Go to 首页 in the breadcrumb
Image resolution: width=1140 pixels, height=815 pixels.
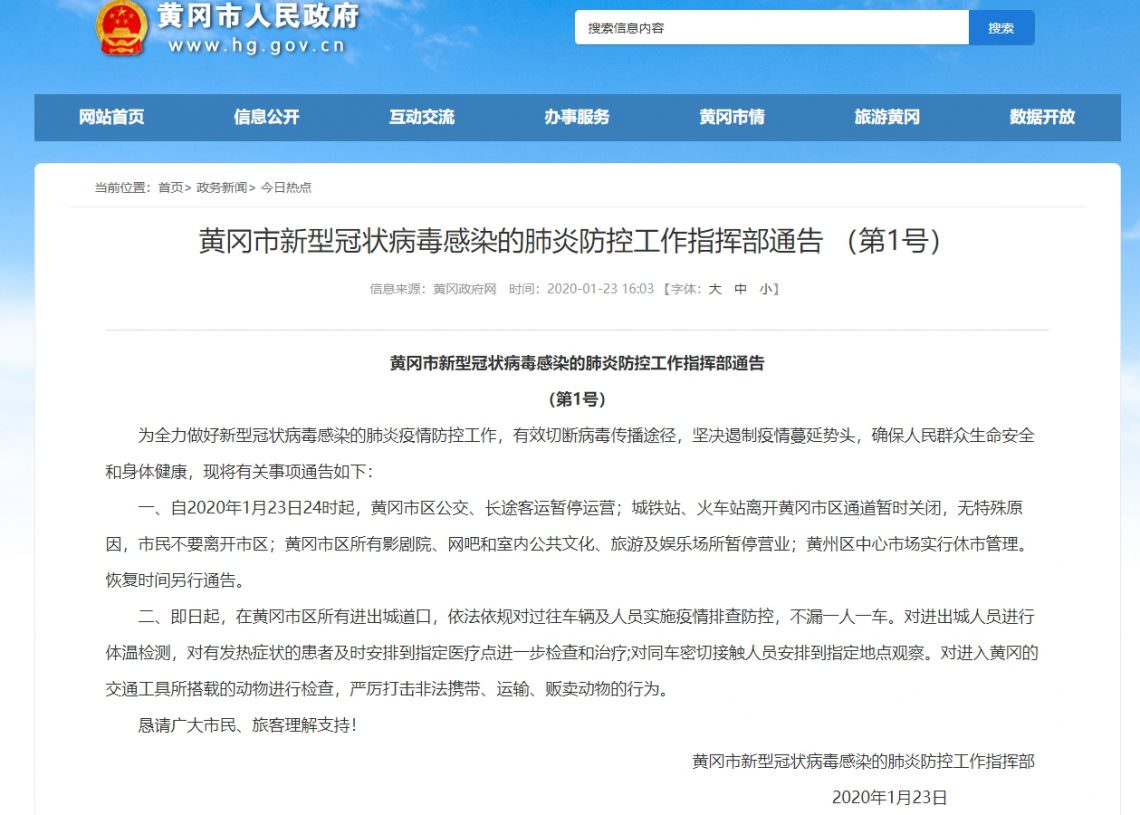pos(171,188)
